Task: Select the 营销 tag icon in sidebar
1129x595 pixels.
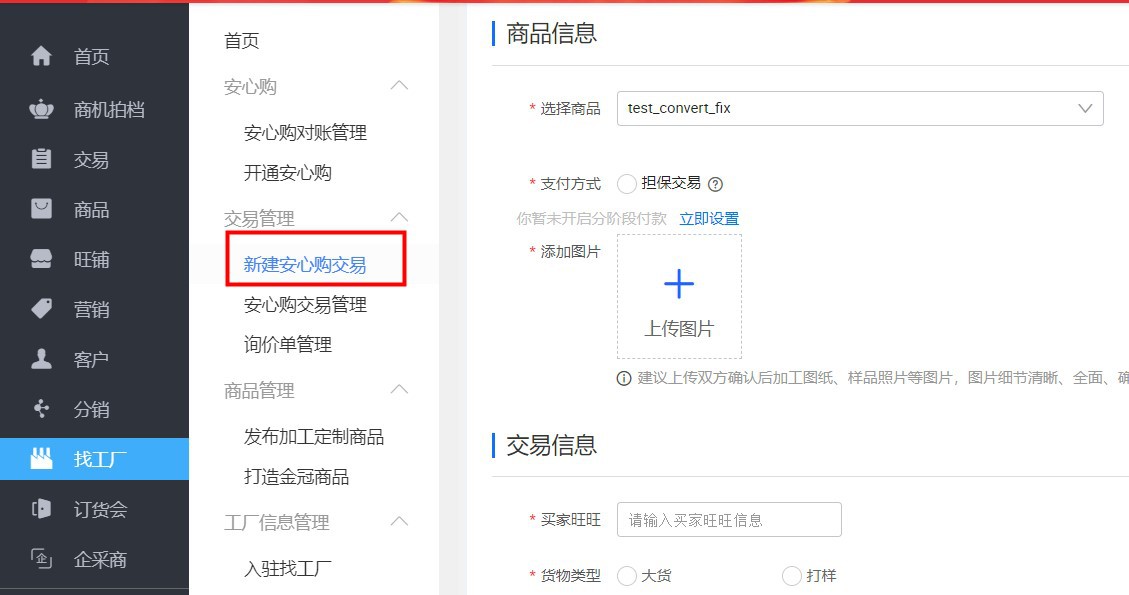Action: tap(40, 309)
